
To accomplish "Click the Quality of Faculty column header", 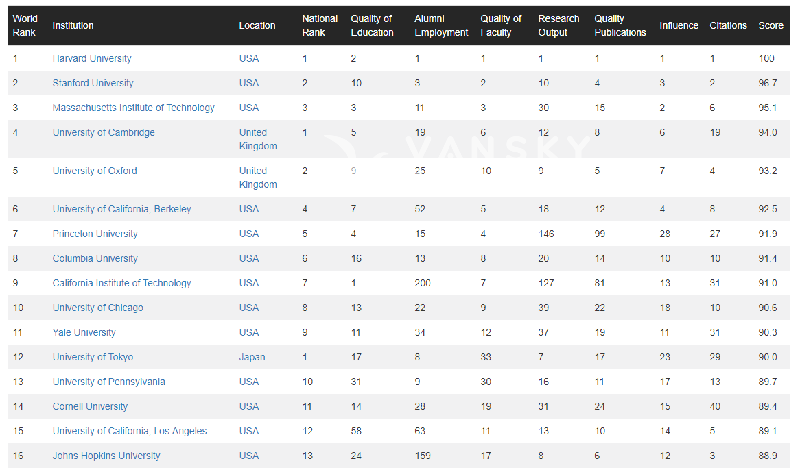I will coord(501,26).
